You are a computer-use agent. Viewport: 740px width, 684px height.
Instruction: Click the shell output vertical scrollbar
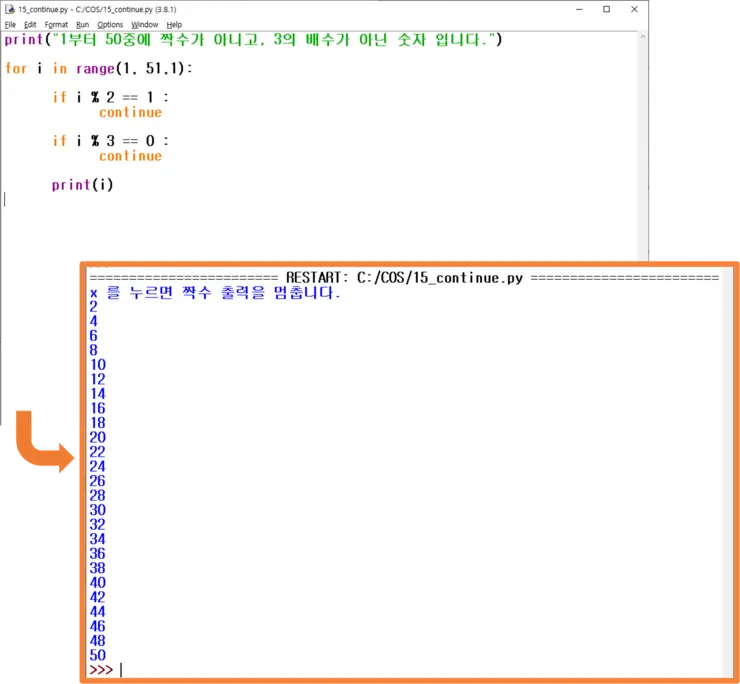coord(728,472)
